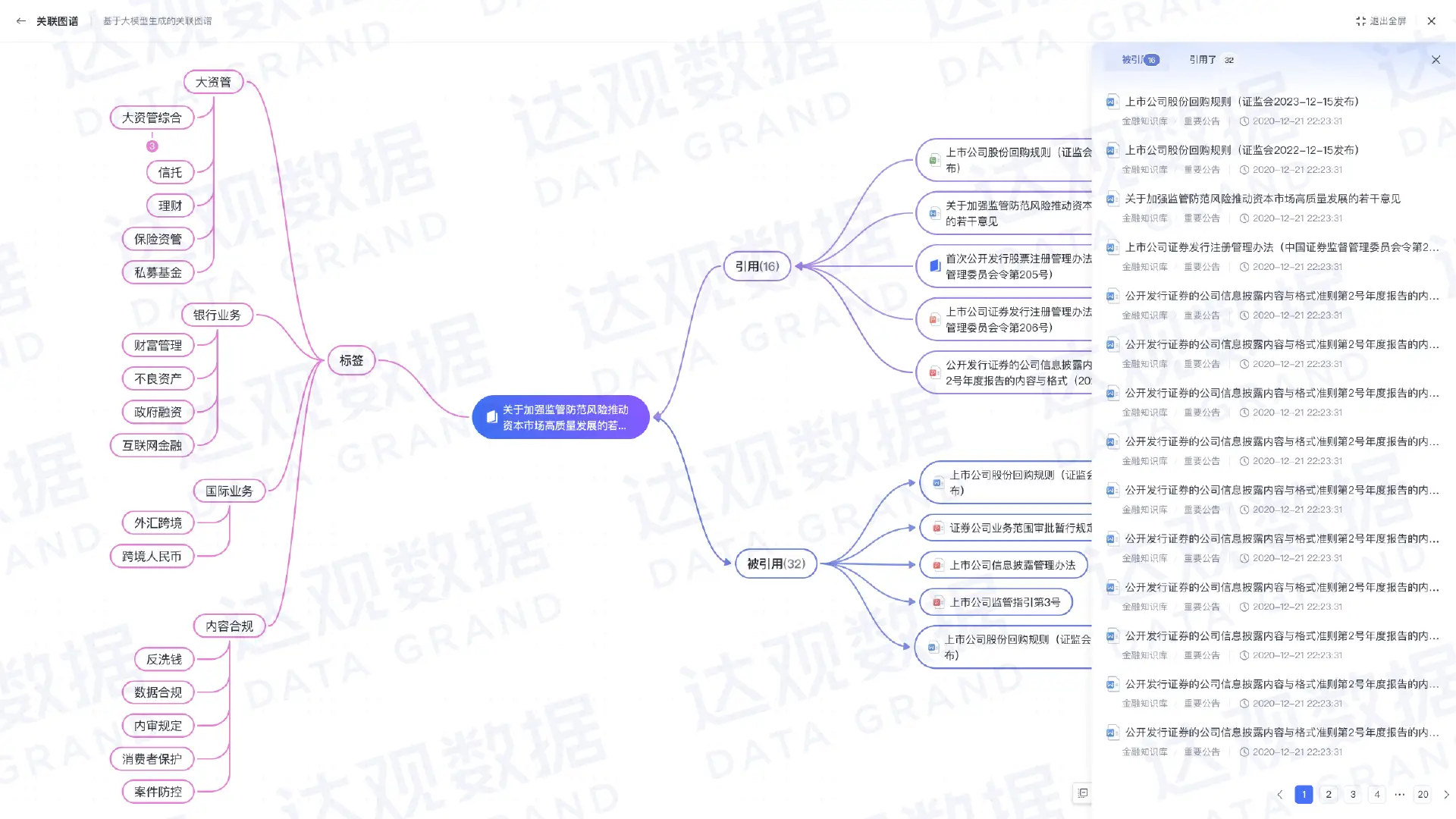Click the red file icon on 上市公司监管指引第3号
This screenshot has width=1456, height=819.
[937, 602]
